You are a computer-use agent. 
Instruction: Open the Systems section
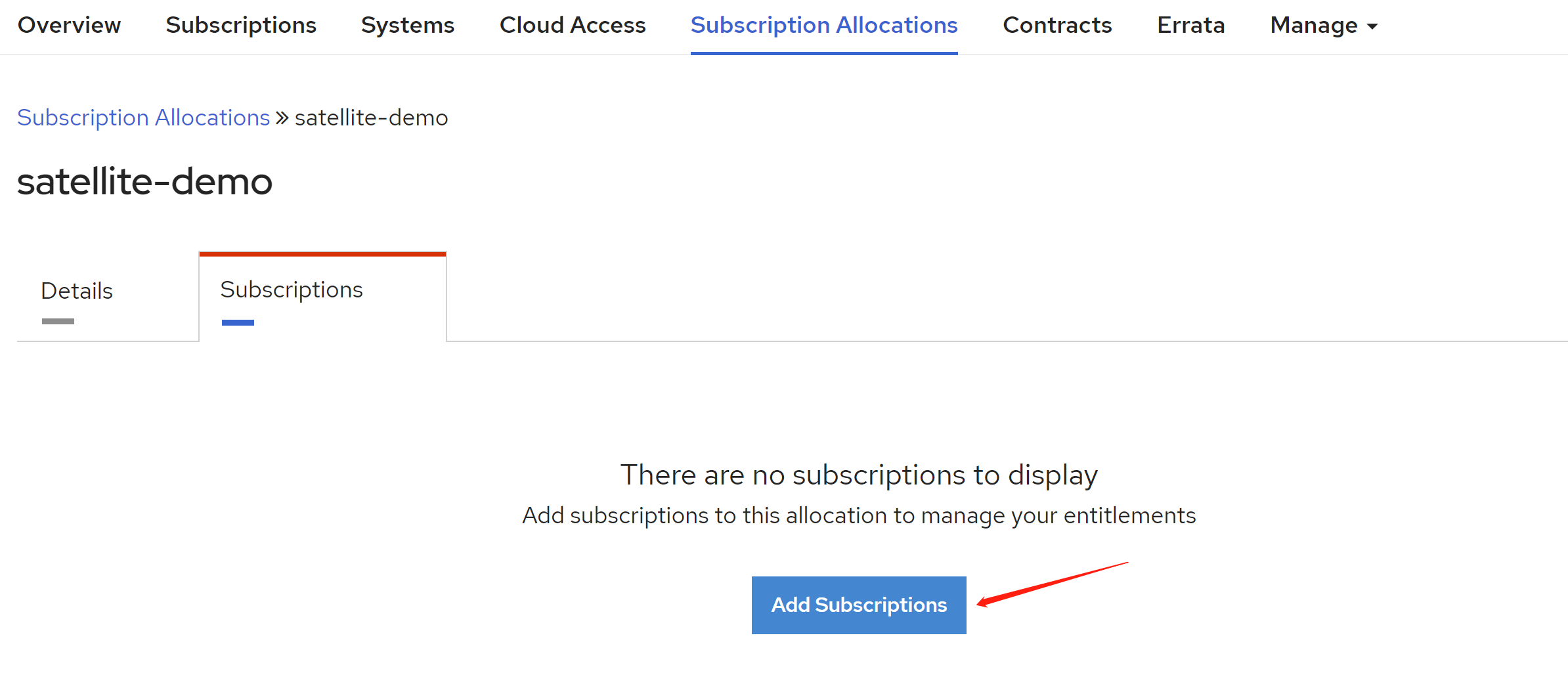click(x=407, y=25)
